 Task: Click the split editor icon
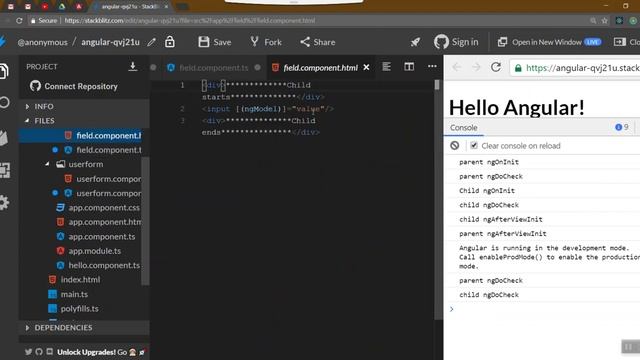pyautogui.click(x=409, y=67)
